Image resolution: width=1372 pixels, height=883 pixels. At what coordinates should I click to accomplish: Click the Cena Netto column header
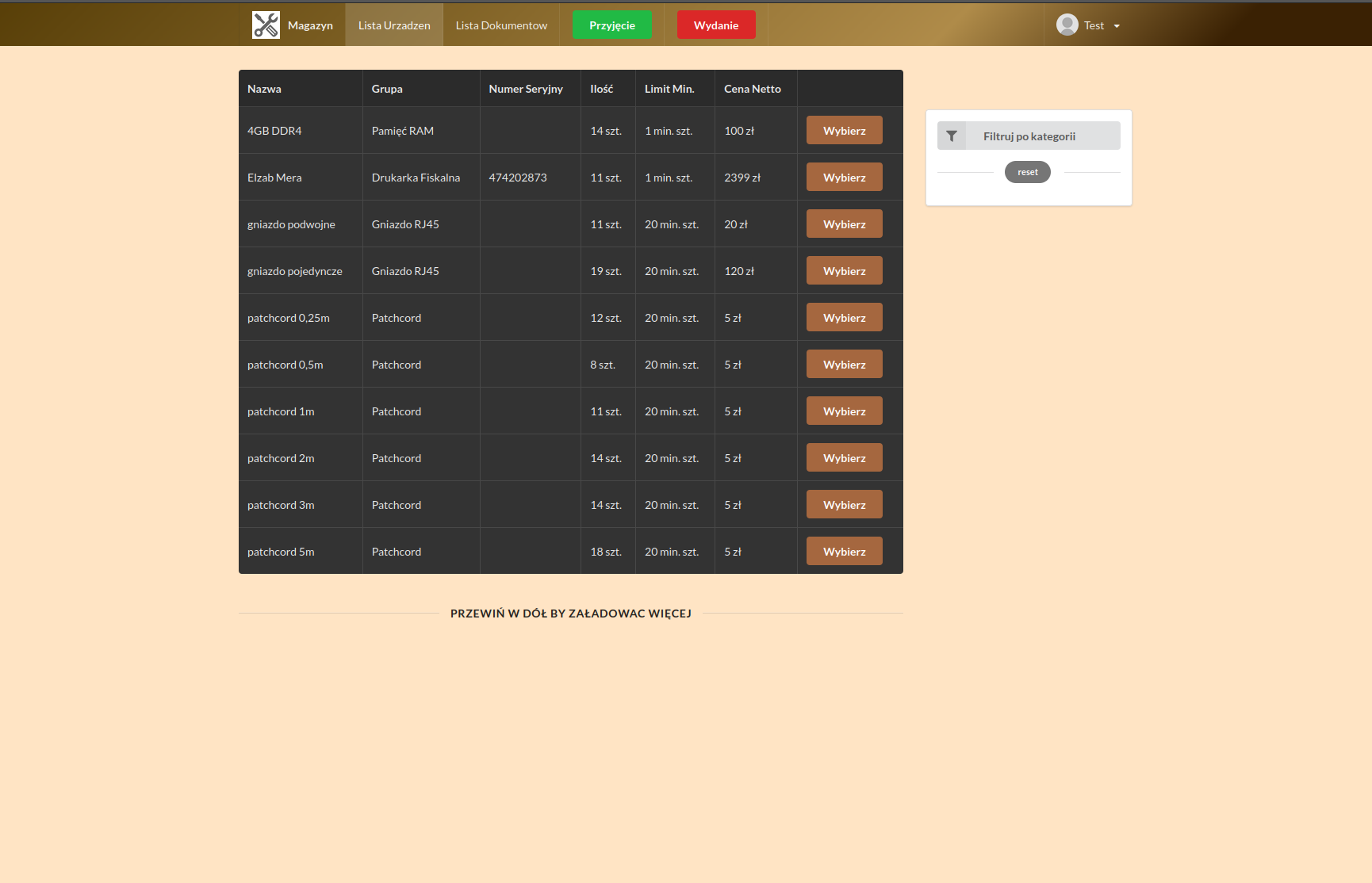coord(752,88)
